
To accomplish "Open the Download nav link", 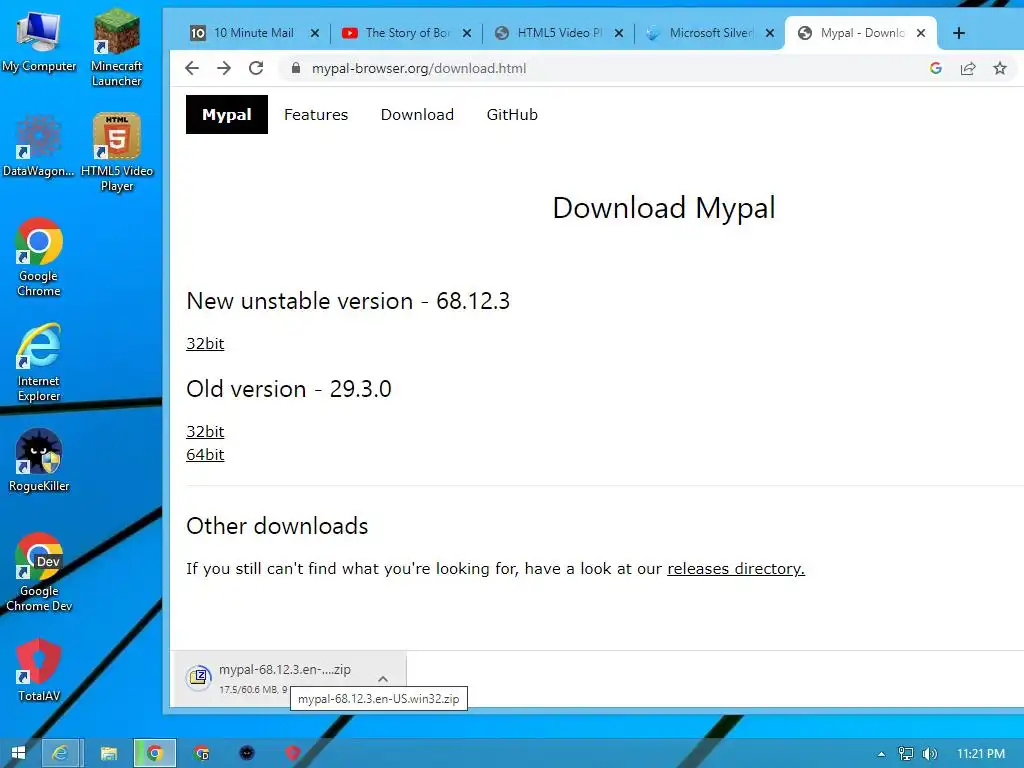I will click(x=417, y=114).
